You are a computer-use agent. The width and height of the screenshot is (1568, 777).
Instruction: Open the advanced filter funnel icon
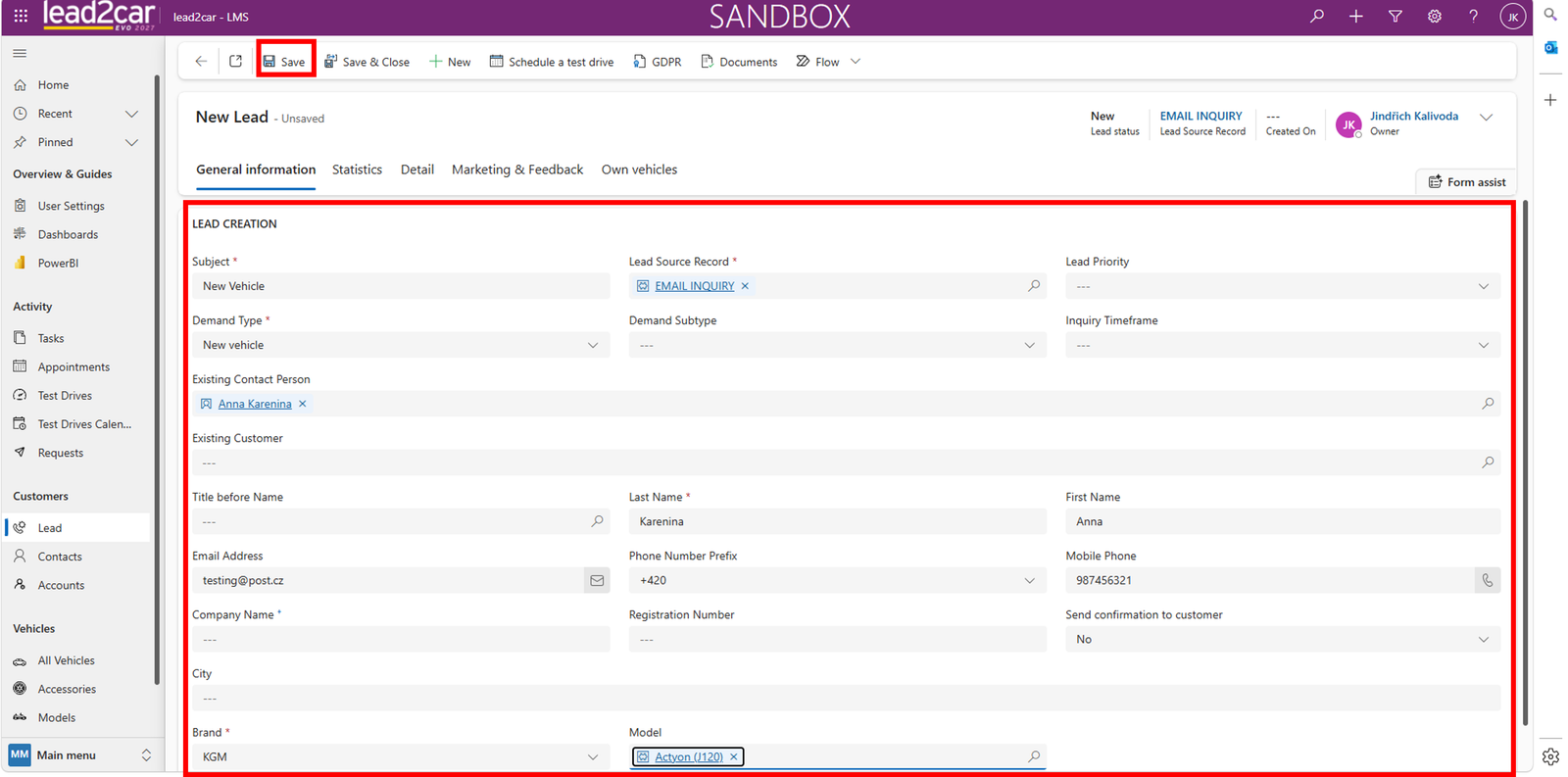pyautogui.click(x=1396, y=16)
